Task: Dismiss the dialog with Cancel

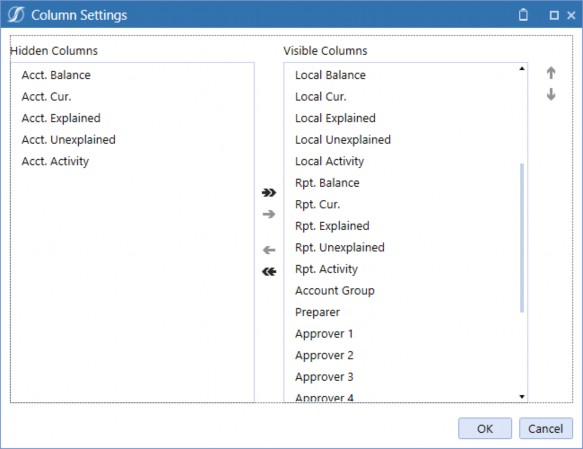Action: 545,429
